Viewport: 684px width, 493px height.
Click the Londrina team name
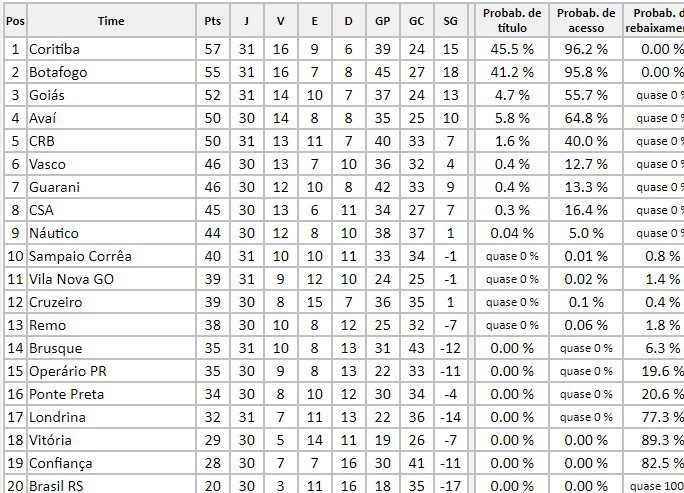(x=58, y=417)
